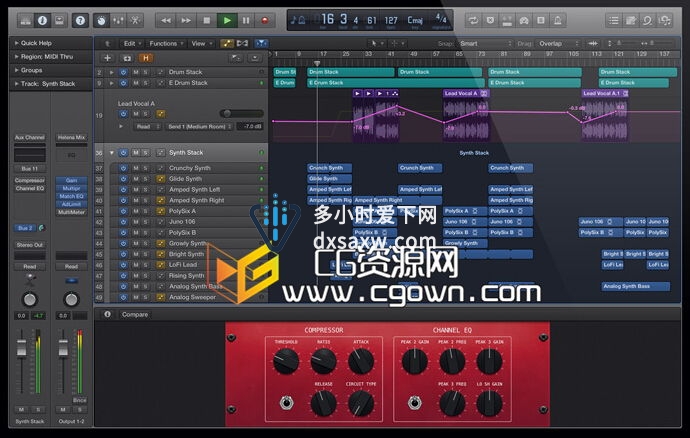Solo the Synth Stack track
This screenshot has width=690, height=438.
[145, 152]
